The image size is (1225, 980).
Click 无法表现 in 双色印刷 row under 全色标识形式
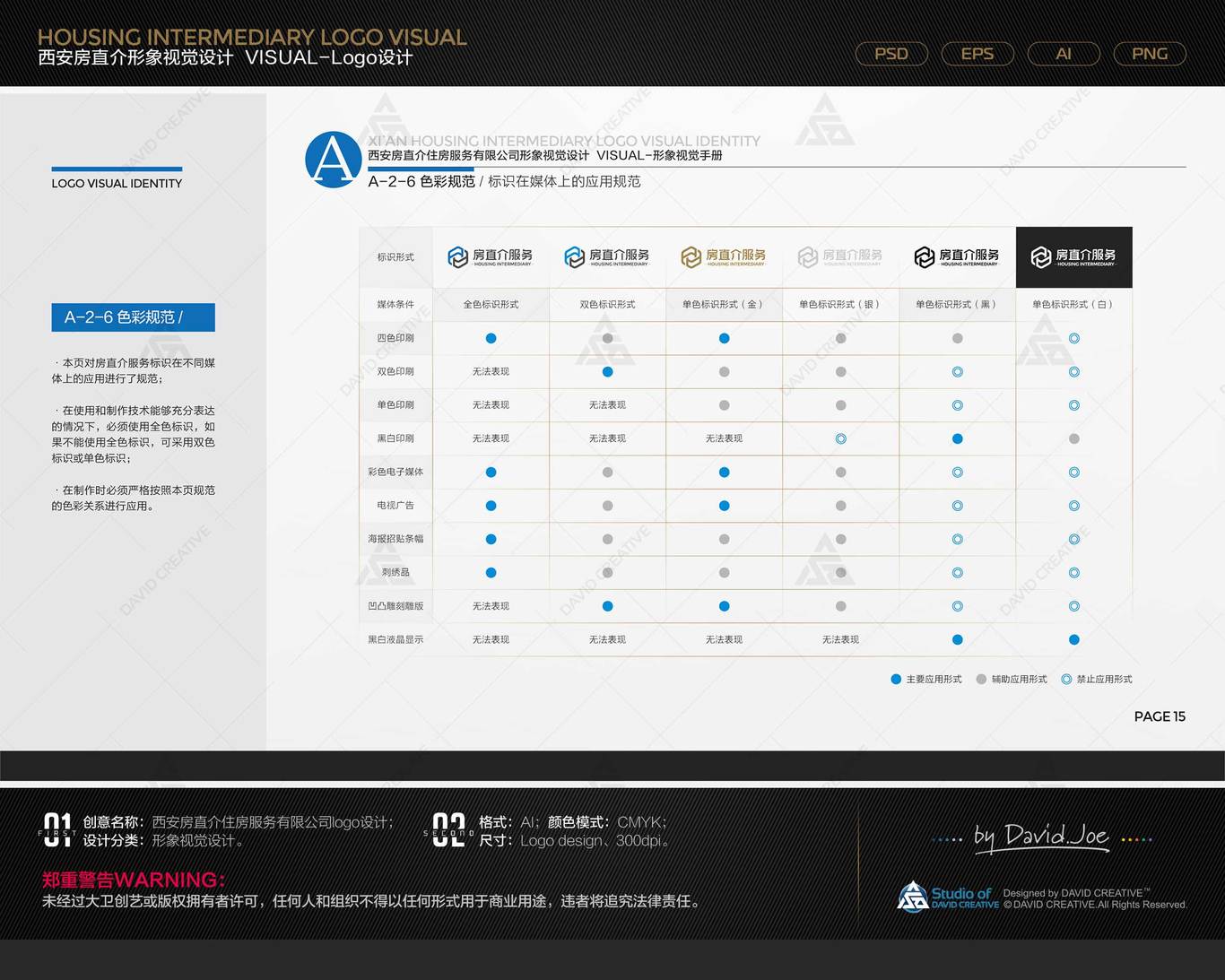pos(491,371)
